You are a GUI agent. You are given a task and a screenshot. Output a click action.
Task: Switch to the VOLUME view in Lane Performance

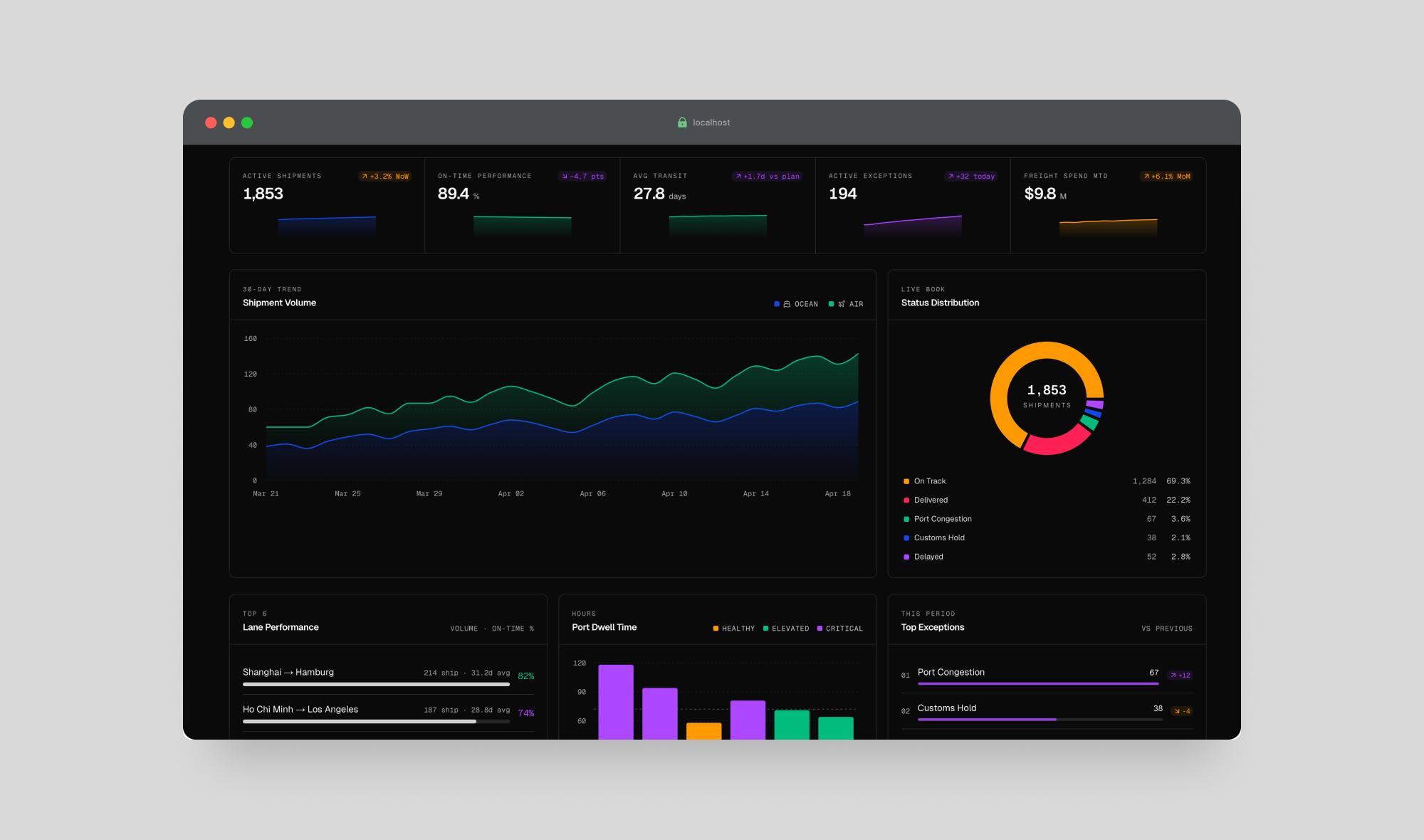coord(464,628)
